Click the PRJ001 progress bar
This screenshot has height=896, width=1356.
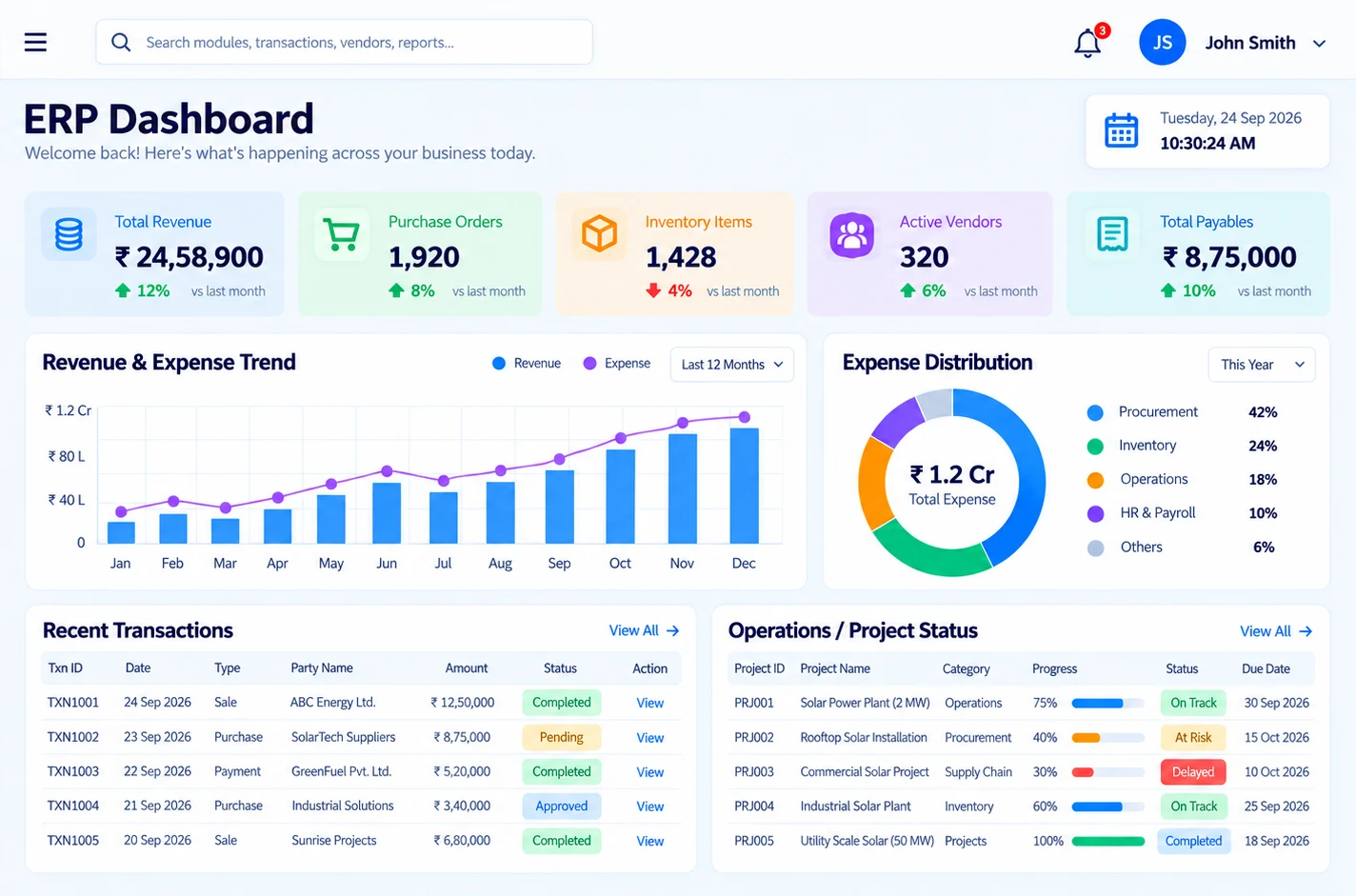click(x=1107, y=704)
